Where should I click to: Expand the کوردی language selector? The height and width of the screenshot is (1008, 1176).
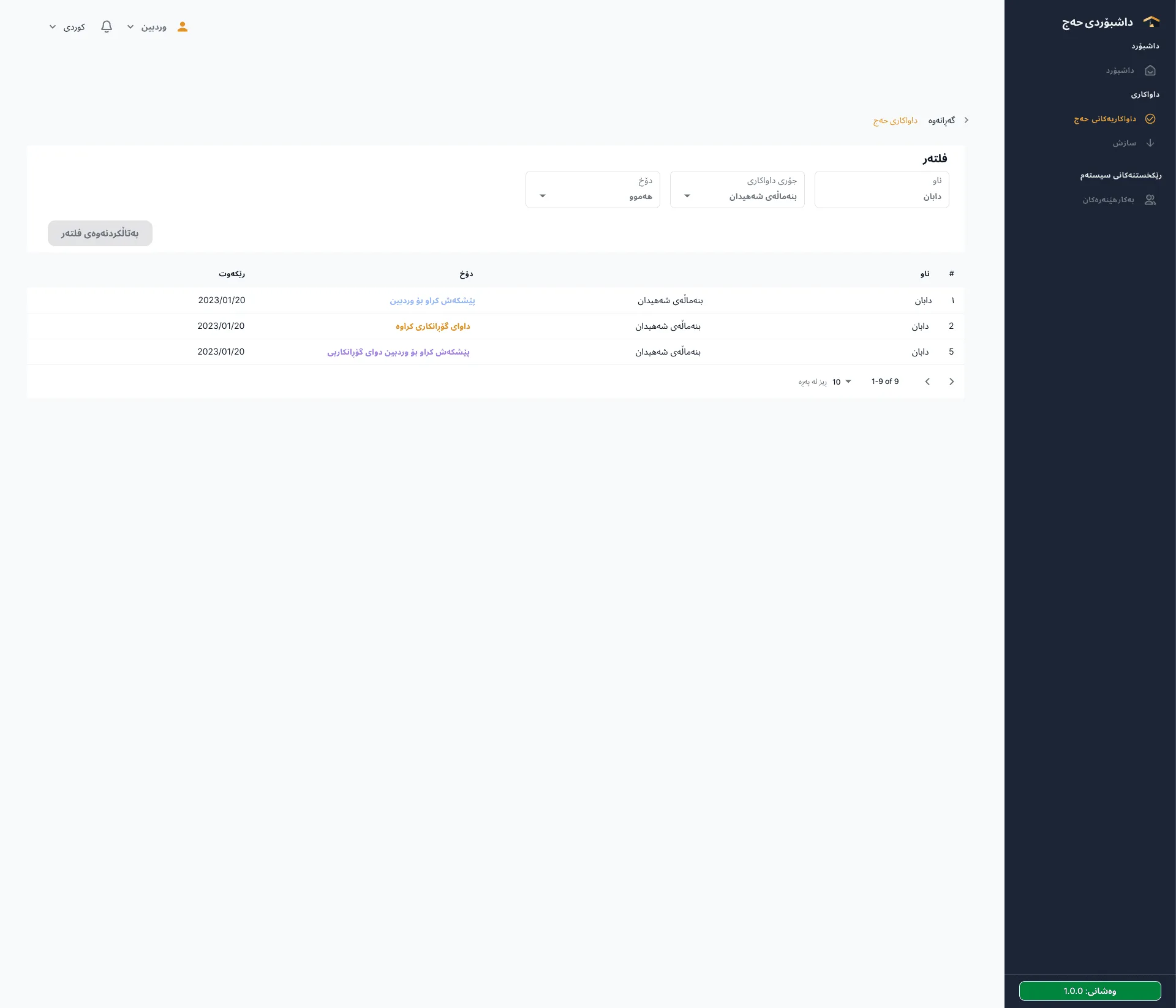click(67, 27)
